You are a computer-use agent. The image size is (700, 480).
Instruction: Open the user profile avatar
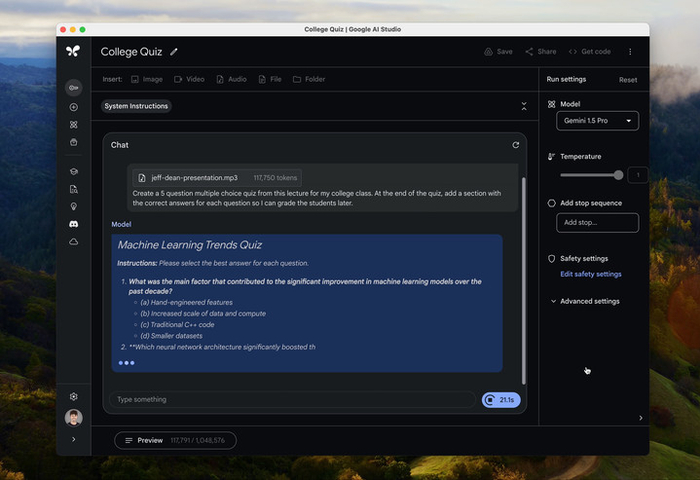(x=74, y=417)
